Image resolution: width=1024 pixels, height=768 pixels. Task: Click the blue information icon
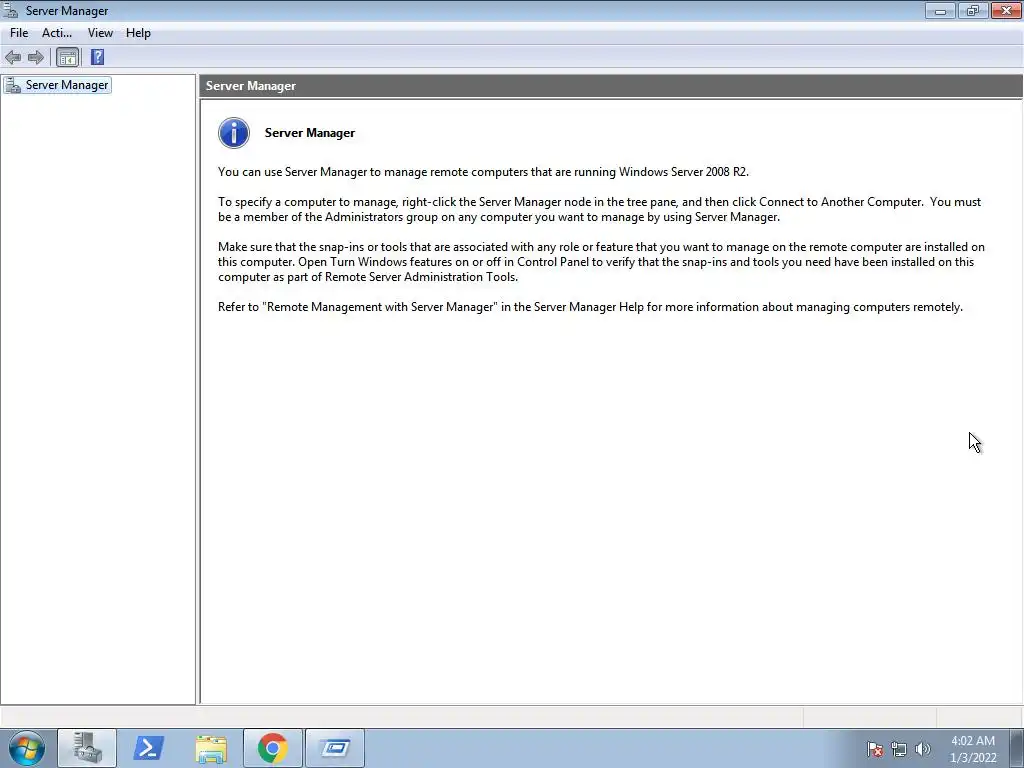point(234,133)
